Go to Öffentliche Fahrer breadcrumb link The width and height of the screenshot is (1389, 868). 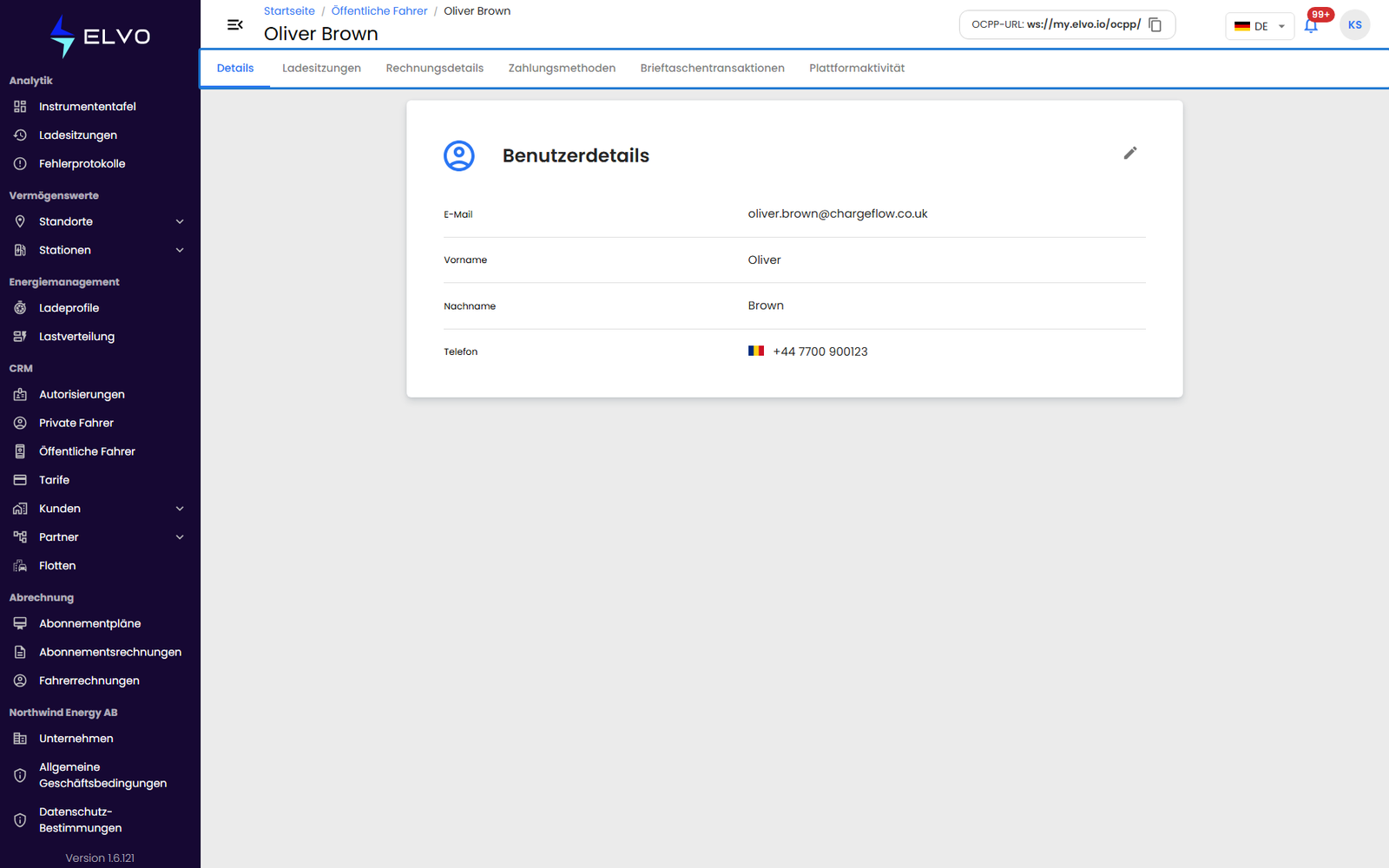tap(379, 11)
